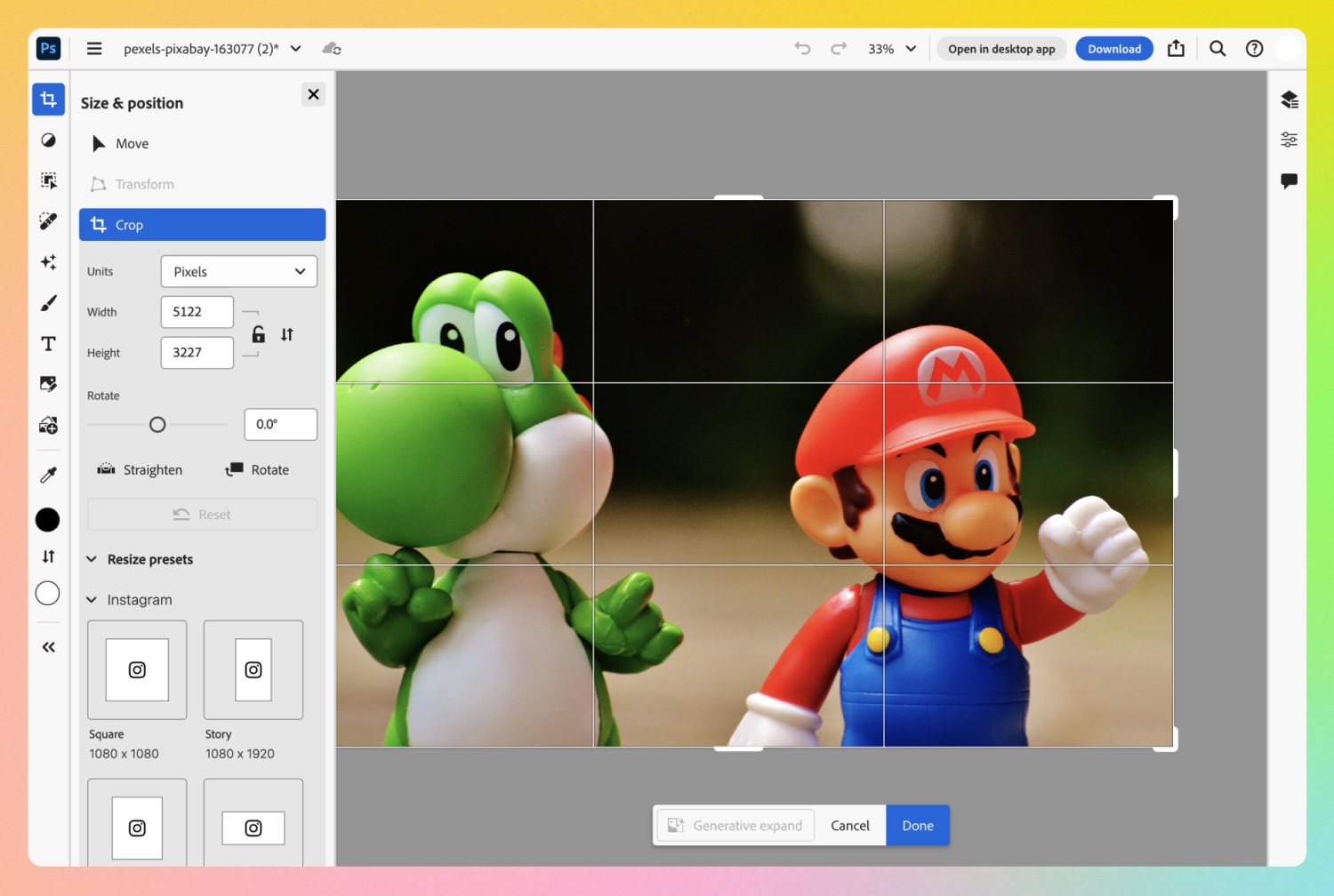
Task: Open the document name dropdown
Action: pyautogui.click(x=295, y=49)
